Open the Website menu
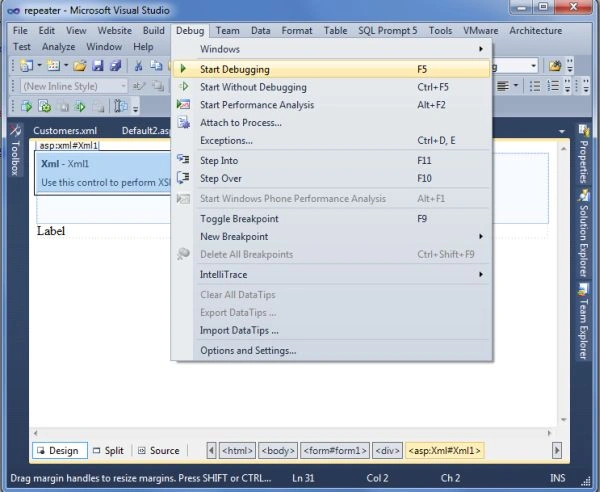600x492 pixels. click(x=114, y=31)
